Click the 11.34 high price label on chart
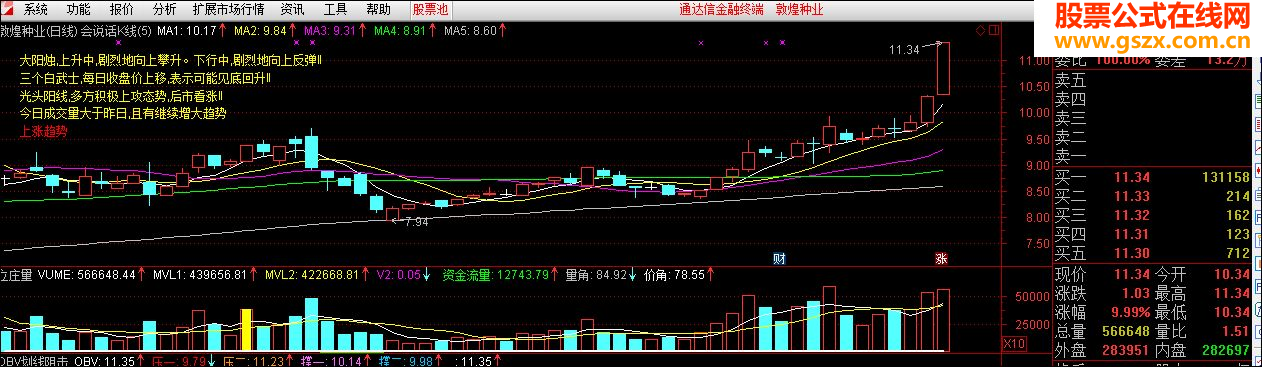The width and height of the screenshot is (1262, 367). pyautogui.click(x=903, y=49)
